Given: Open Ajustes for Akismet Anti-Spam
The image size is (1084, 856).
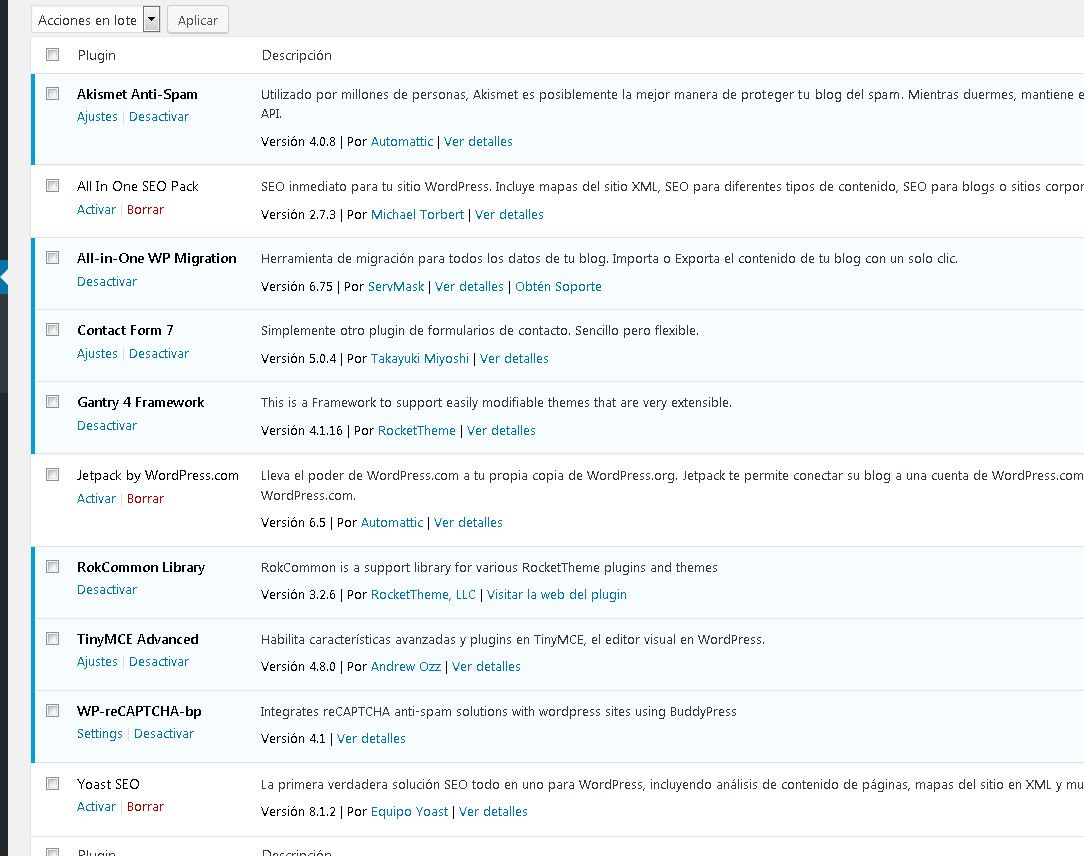Looking at the screenshot, I should click(x=97, y=116).
